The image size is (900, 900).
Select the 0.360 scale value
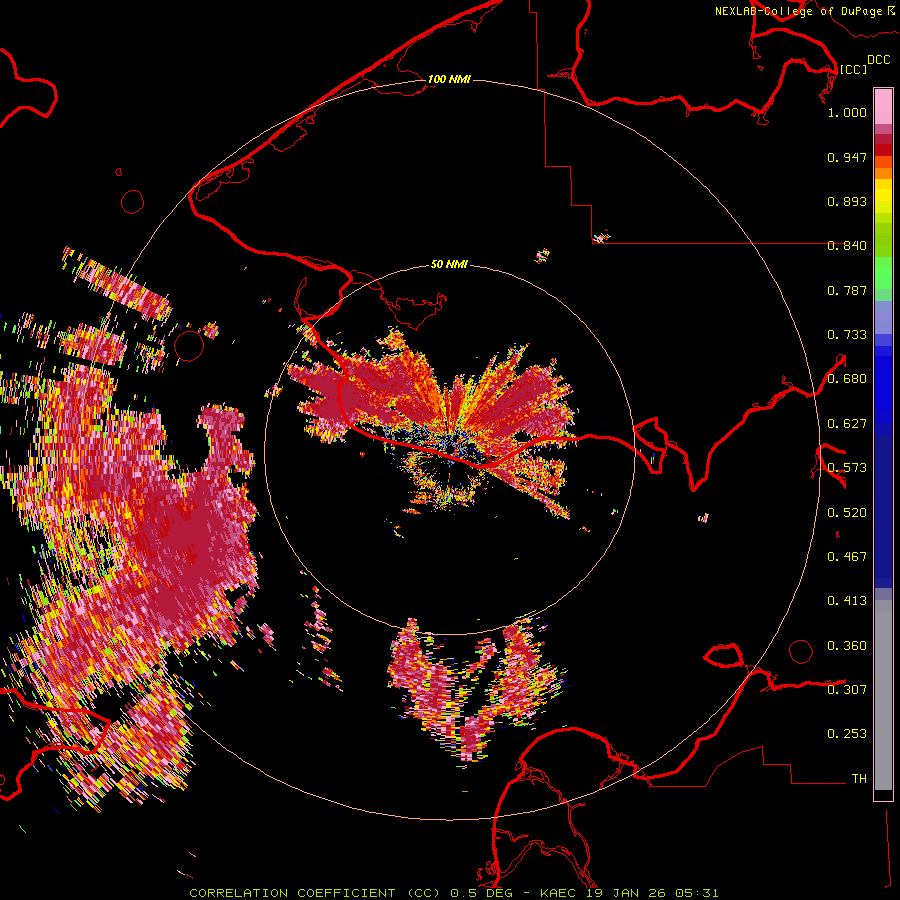(x=847, y=646)
